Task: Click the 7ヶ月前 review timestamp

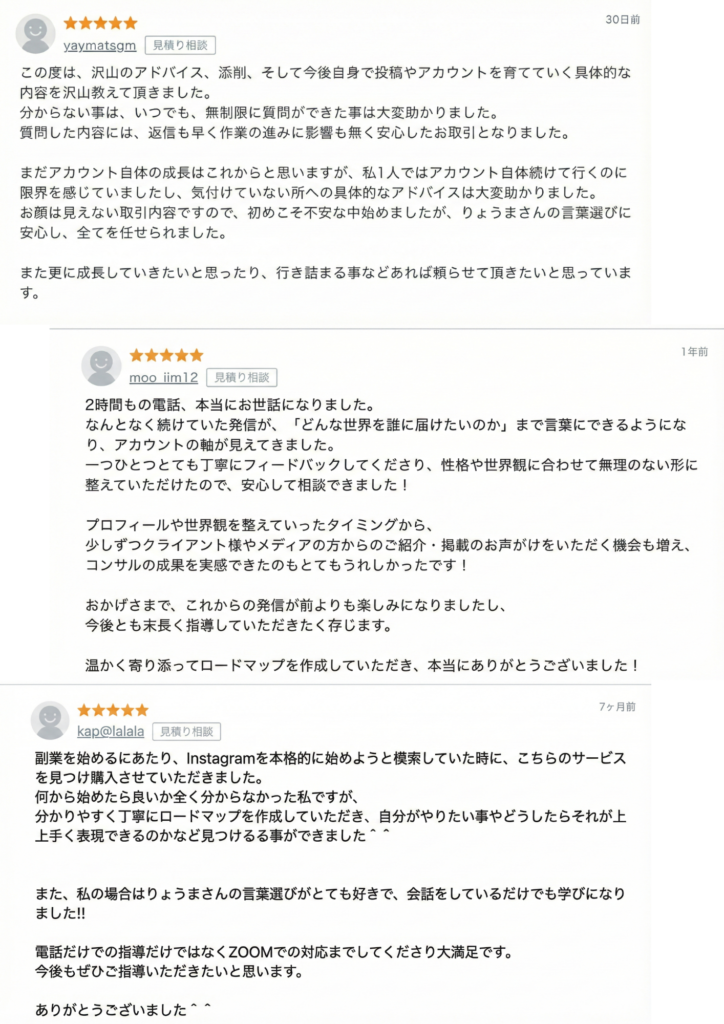Action: pyautogui.click(x=617, y=707)
